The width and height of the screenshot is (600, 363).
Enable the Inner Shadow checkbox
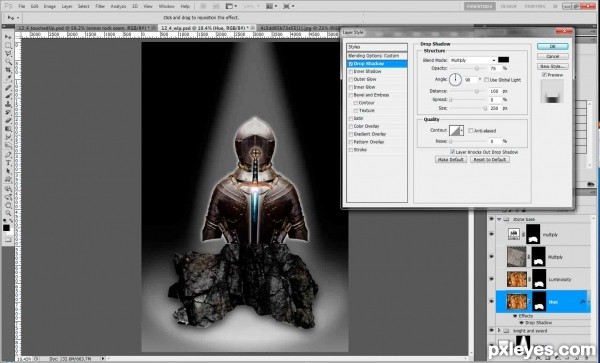351,72
